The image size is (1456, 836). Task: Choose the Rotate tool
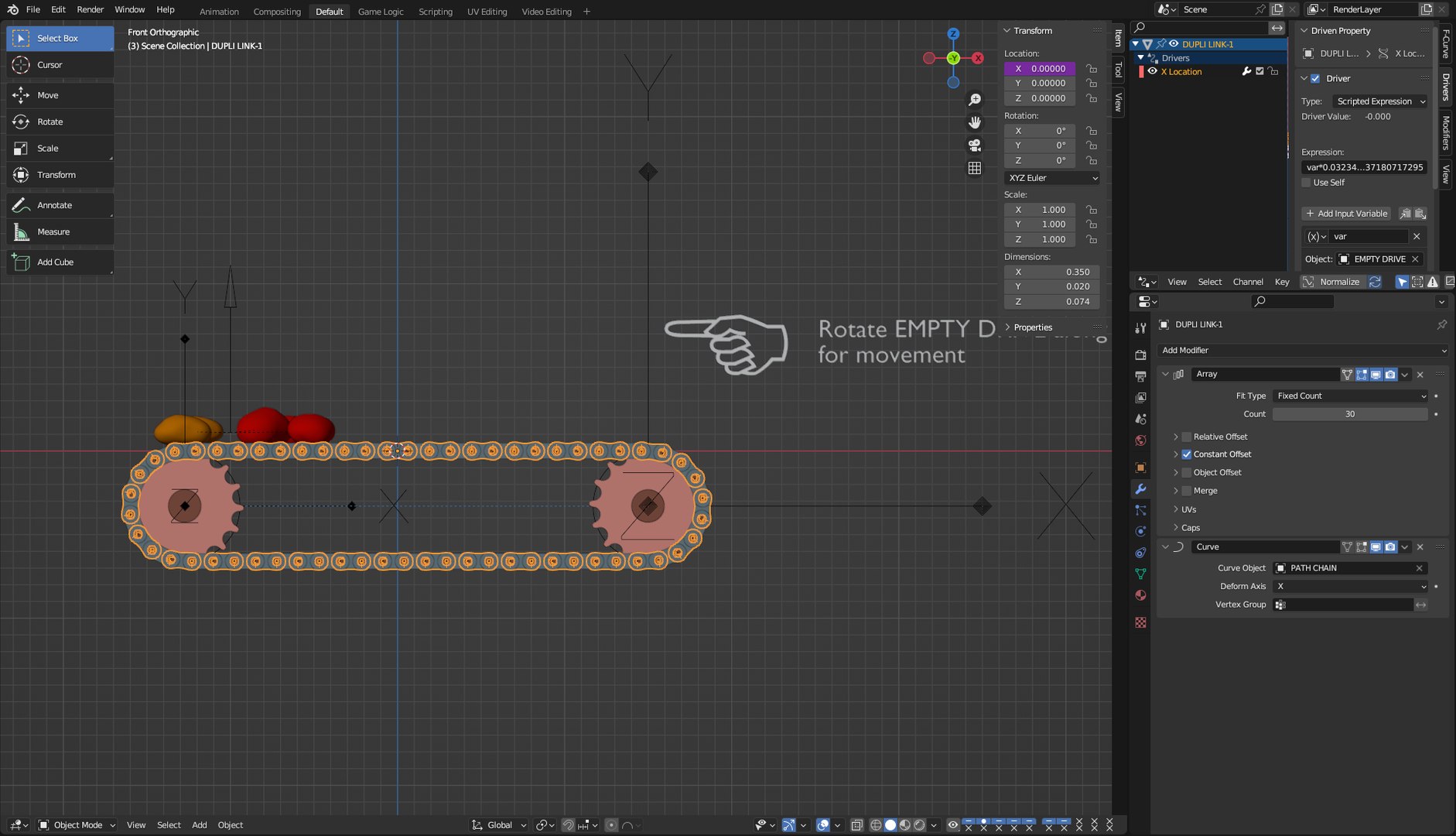pyautogui.click(x=60, y=122)
